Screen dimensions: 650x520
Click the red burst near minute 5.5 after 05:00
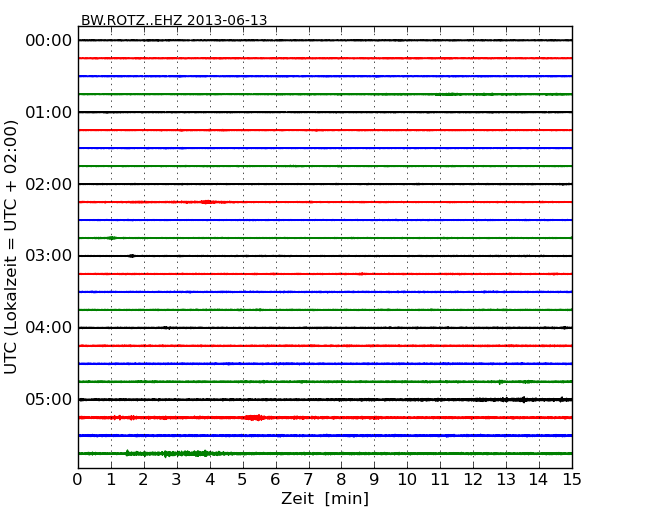(255, 418)
